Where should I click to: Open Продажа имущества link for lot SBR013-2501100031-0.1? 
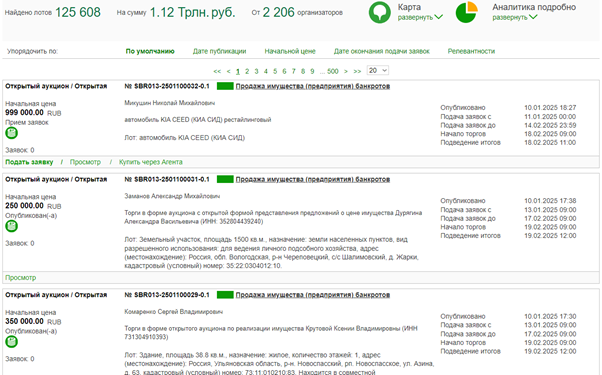pos(313,179)
